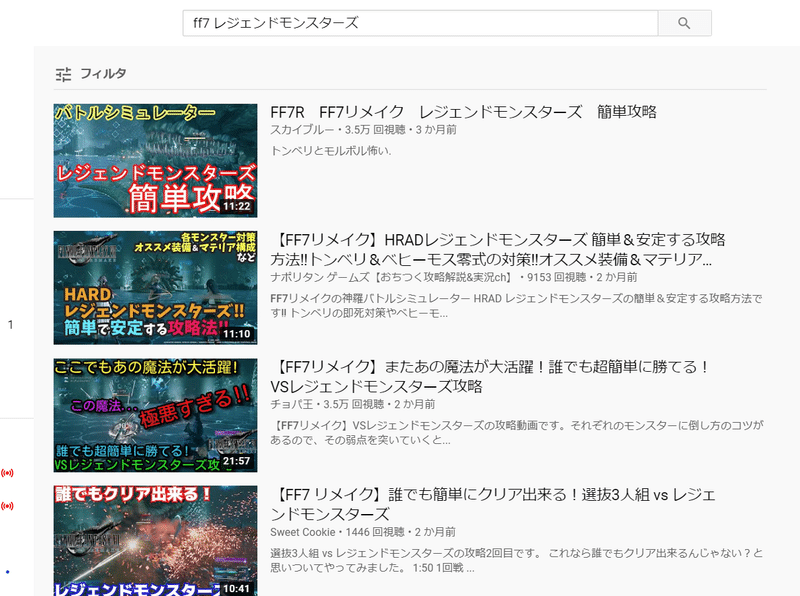Visit channel ナポリタン ゲームズ
Image resolution: width=800 pixels, height=596 pixels.
pos(391,277)
